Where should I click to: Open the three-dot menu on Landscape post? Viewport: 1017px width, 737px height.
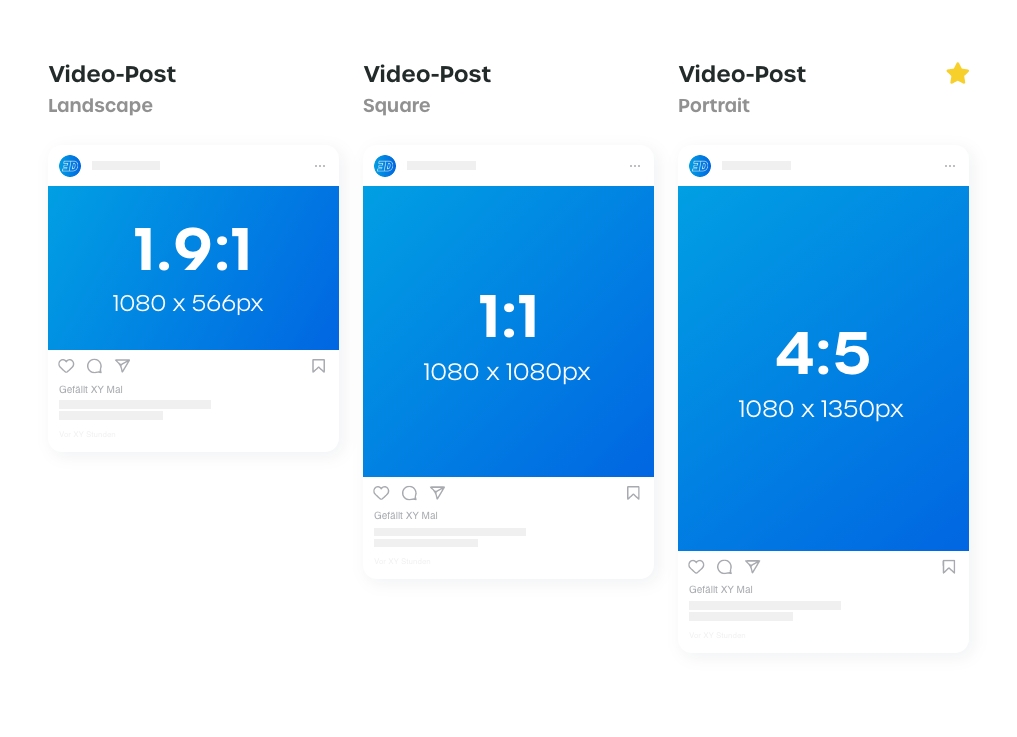[320, 166]
